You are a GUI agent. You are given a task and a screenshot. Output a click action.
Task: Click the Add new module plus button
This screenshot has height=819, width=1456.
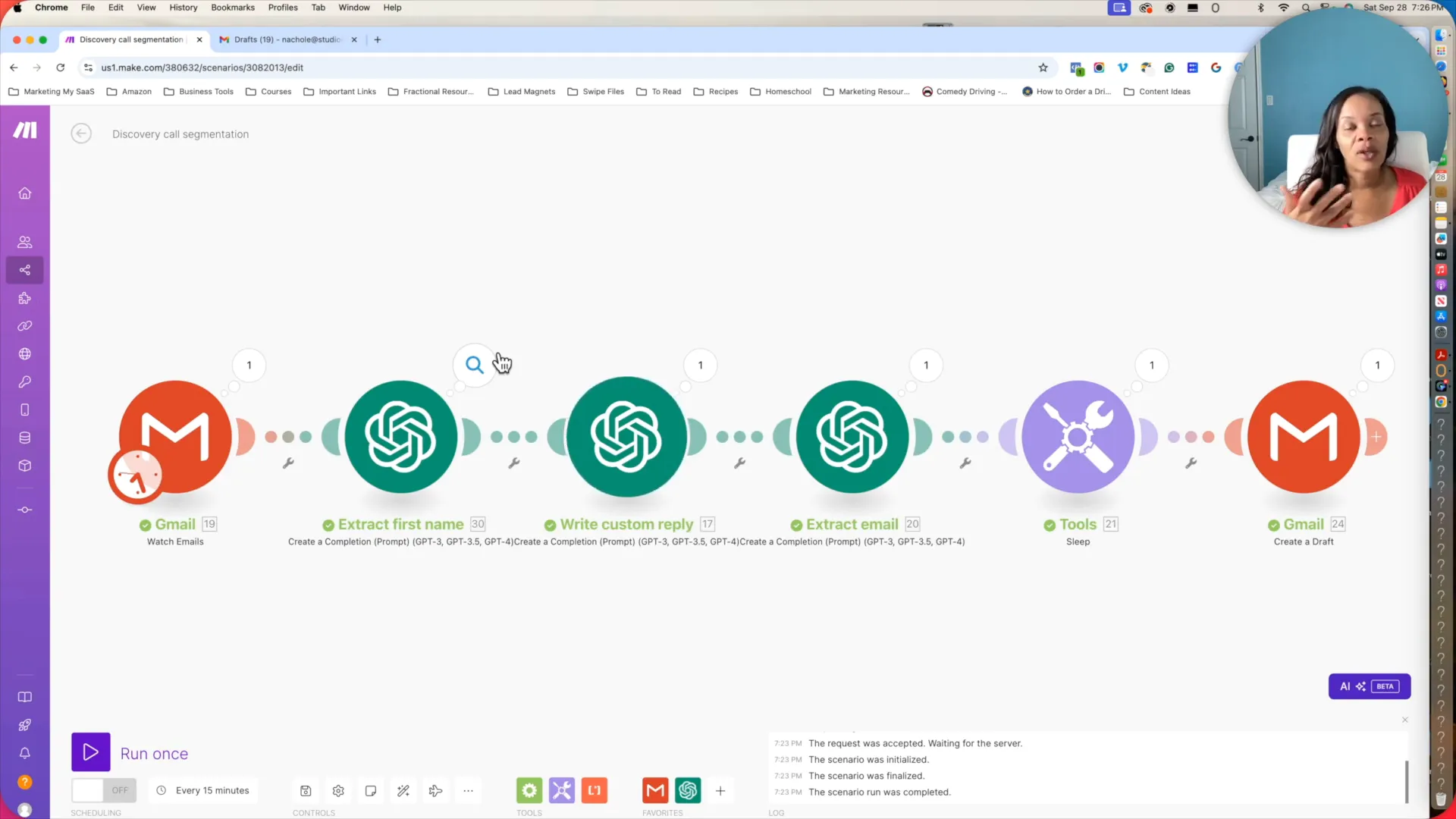click(1377, 437)
